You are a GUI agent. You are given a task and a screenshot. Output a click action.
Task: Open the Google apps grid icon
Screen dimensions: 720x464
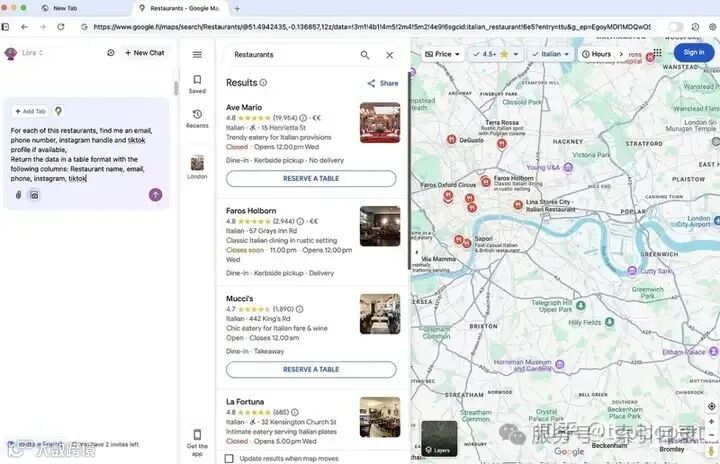658,53
